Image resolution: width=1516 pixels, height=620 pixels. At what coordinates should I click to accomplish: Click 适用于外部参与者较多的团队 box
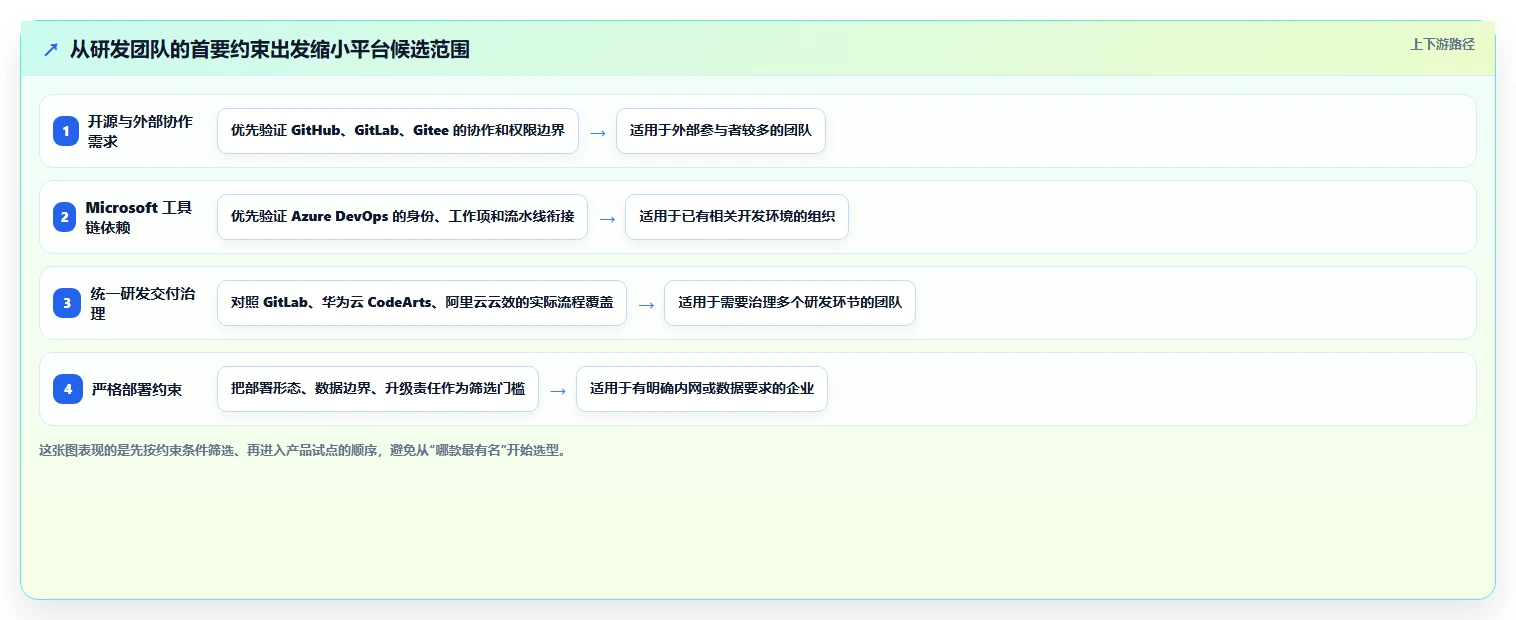pyautogui.click(x=721, y=131)
